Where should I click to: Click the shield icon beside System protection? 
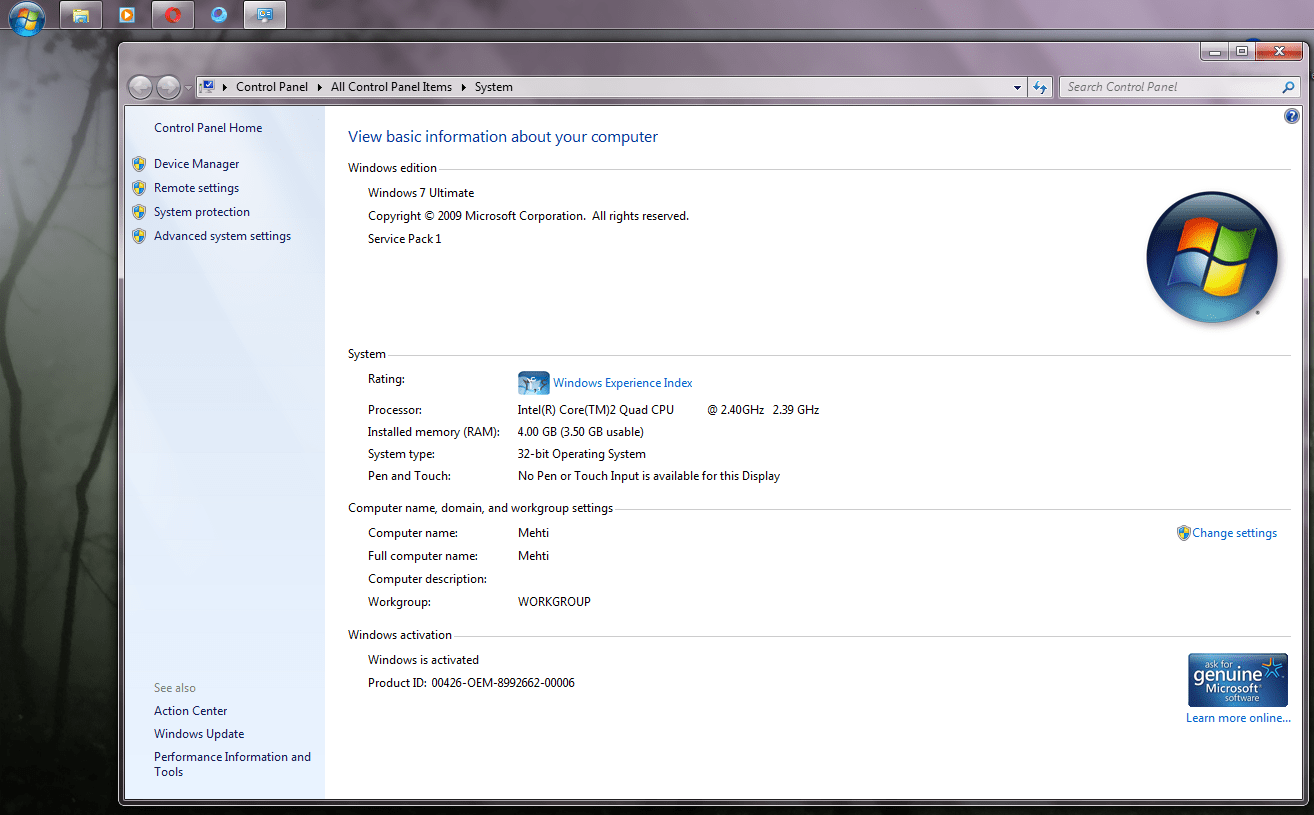(x=139, y=212)
